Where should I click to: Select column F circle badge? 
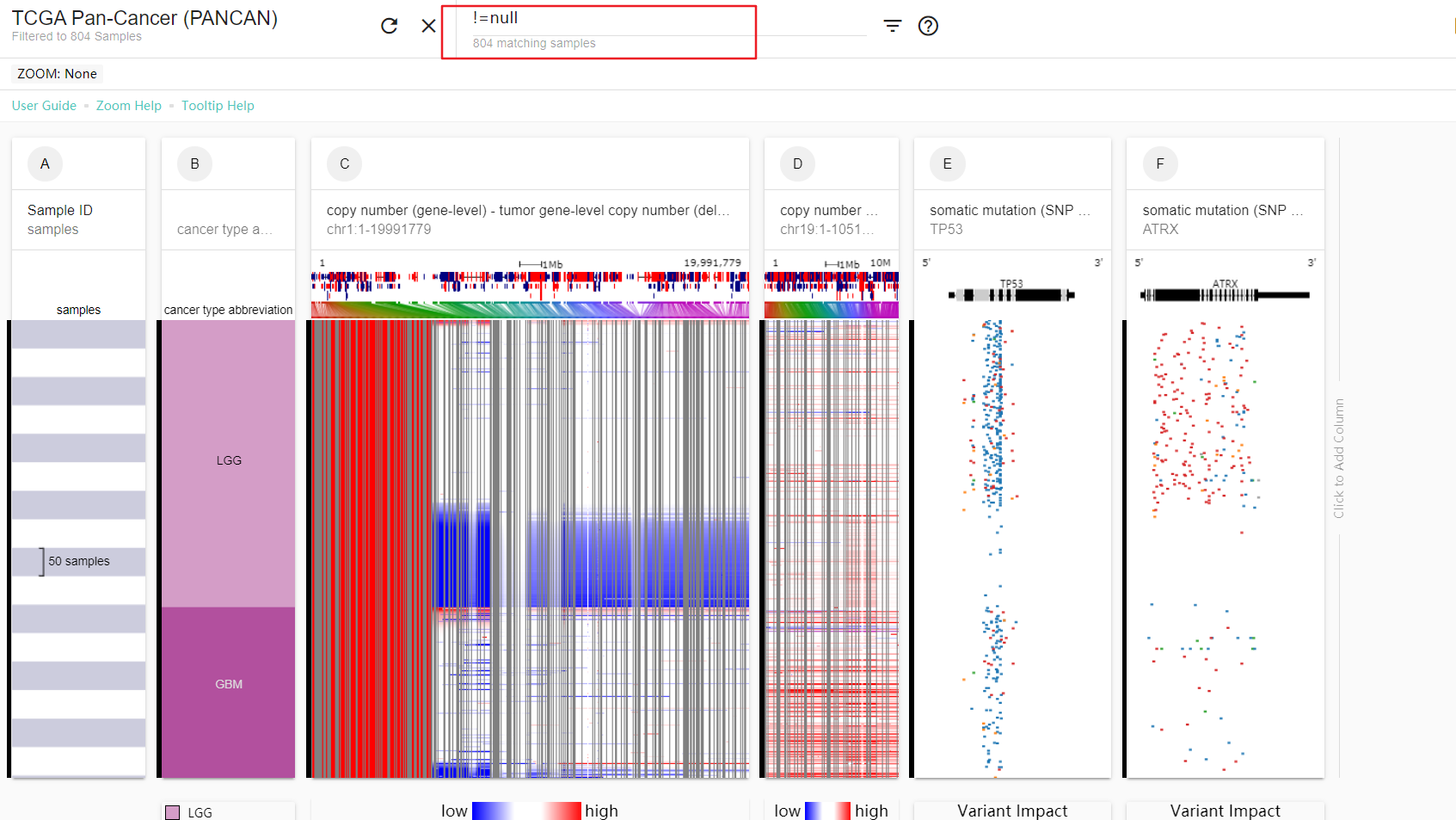pos(1160,163)
